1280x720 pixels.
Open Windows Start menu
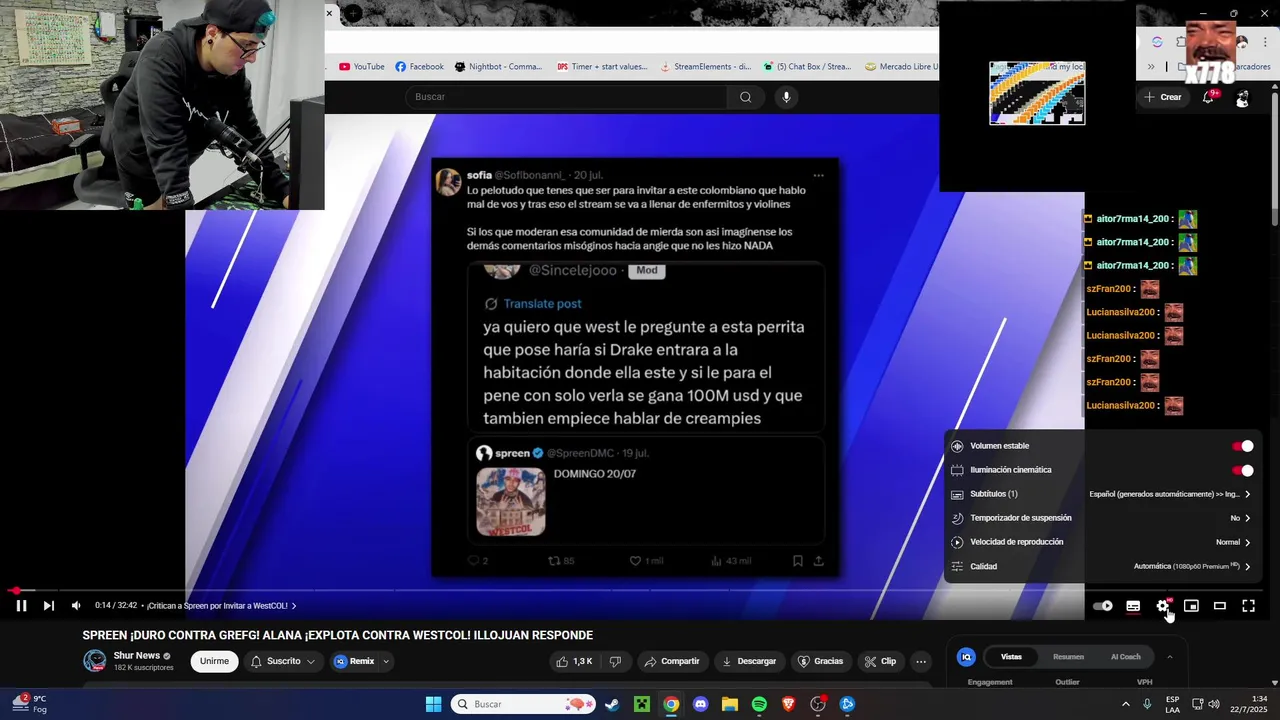tap(433, 704)
